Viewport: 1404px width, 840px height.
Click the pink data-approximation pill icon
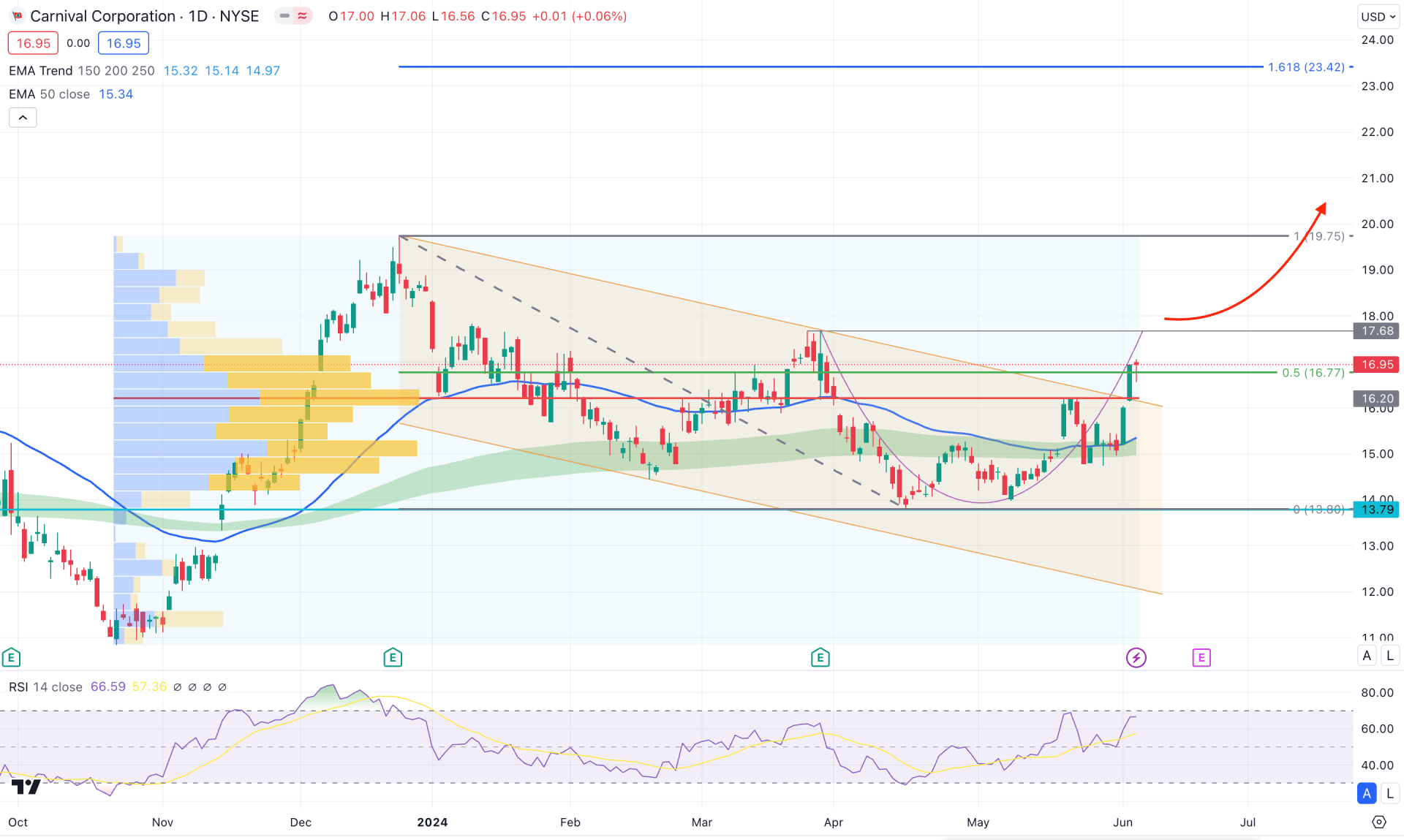[303, 16]
